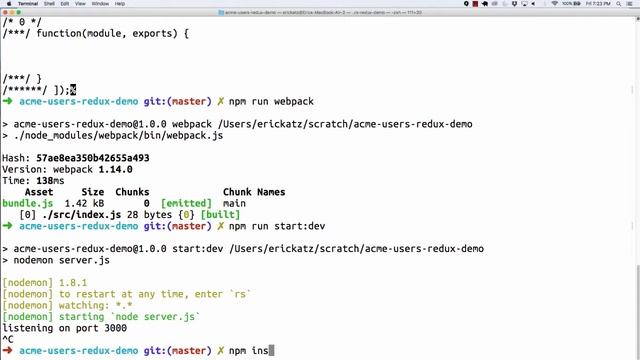Click the red prompt arrow on last line
This screenshot has height=360, width=640.
(8, 351)
